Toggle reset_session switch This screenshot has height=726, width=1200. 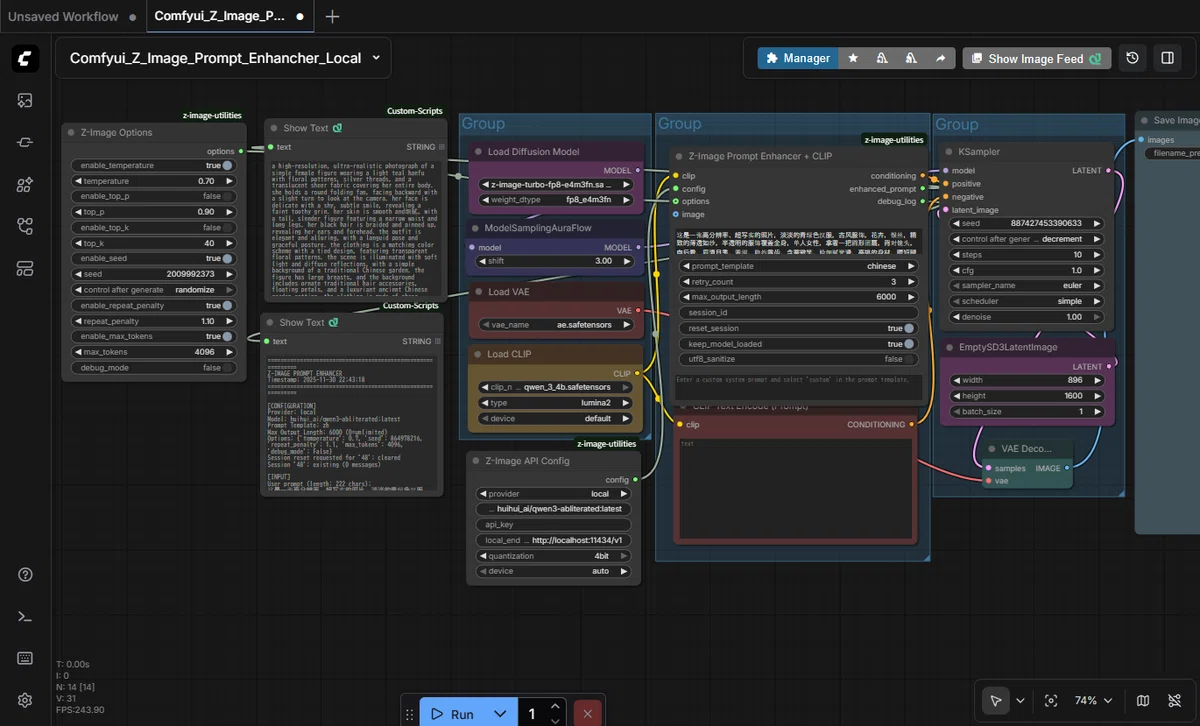[x=909, y=328]
